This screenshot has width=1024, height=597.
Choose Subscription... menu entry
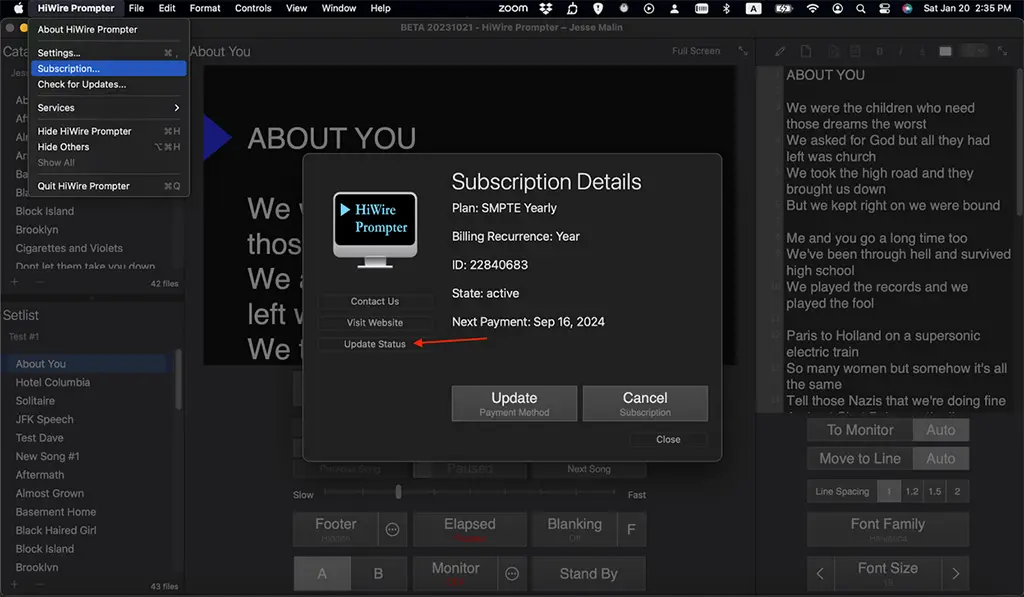pyautogui.click(x=110, y=69)
